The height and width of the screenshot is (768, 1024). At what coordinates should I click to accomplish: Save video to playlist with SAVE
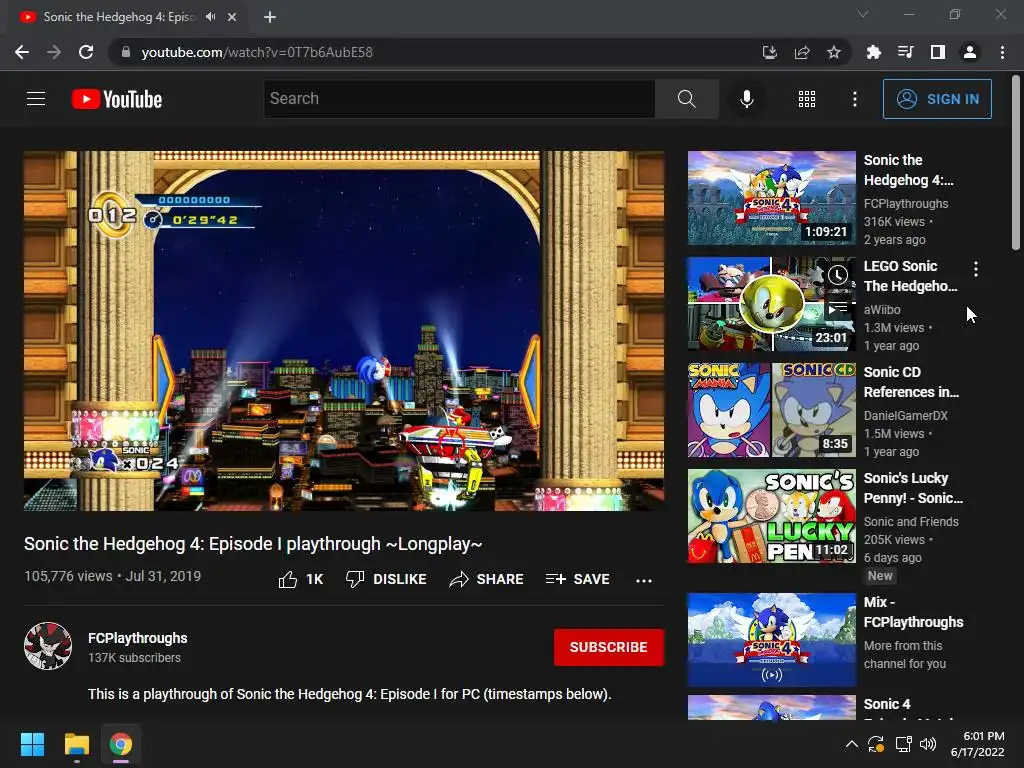pyautogui.click(x=578, y=579)
